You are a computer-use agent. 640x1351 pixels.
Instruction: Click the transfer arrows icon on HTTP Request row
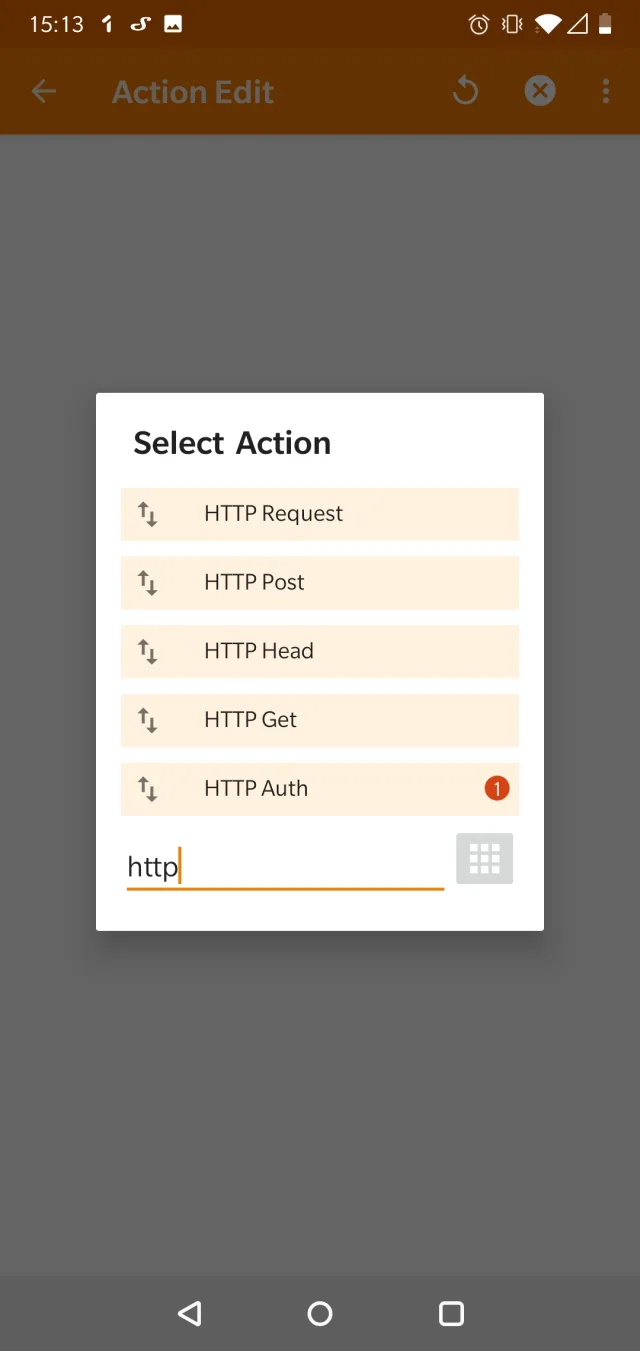click(x=148, y=514)
